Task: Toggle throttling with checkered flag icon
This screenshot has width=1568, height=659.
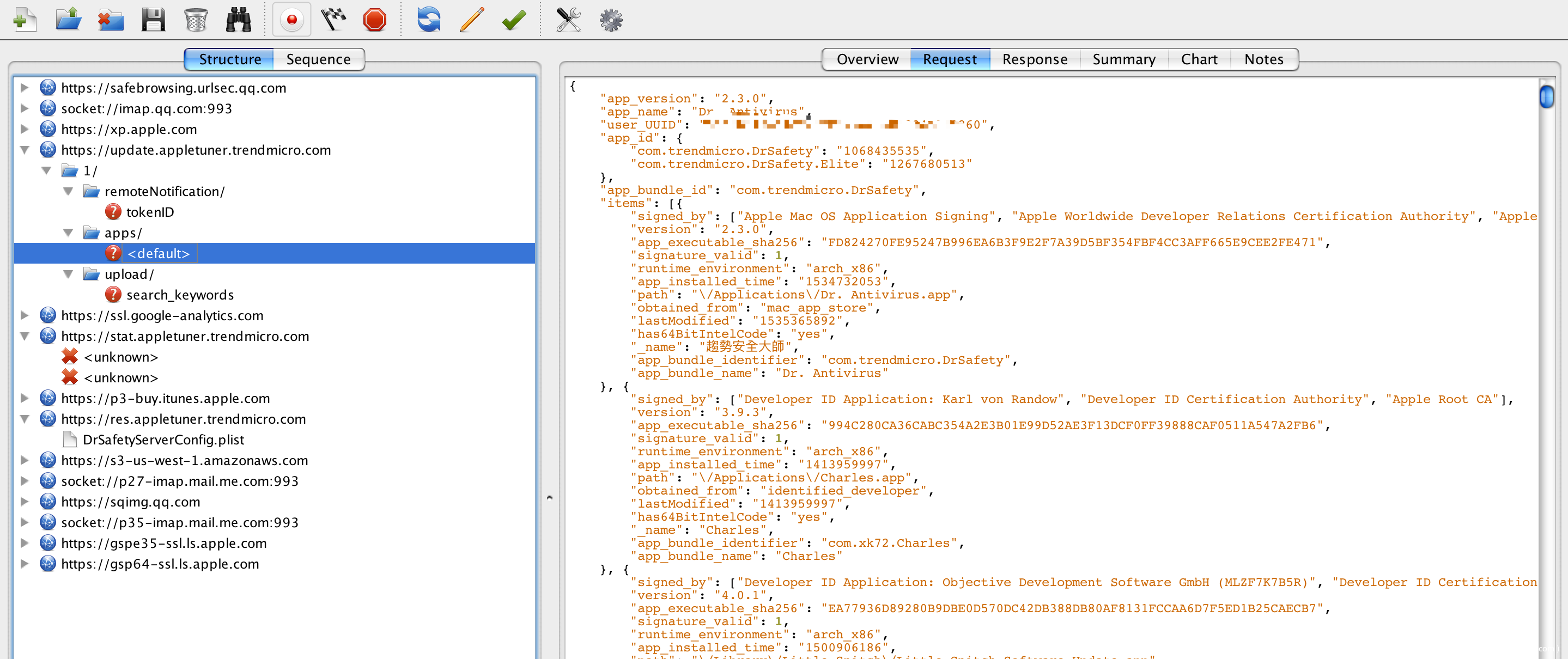Action: [x=333, y=20]
